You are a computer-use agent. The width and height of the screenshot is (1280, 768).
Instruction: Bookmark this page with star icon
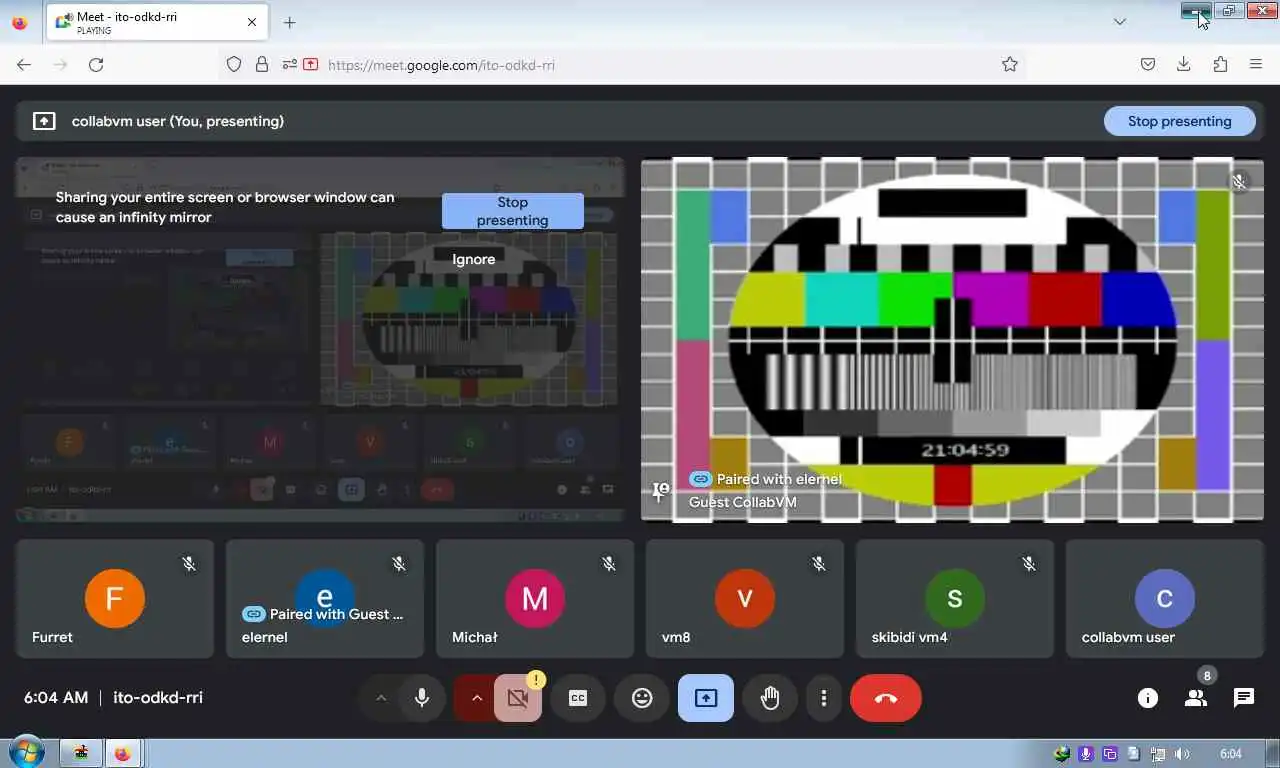[1010, 65]
